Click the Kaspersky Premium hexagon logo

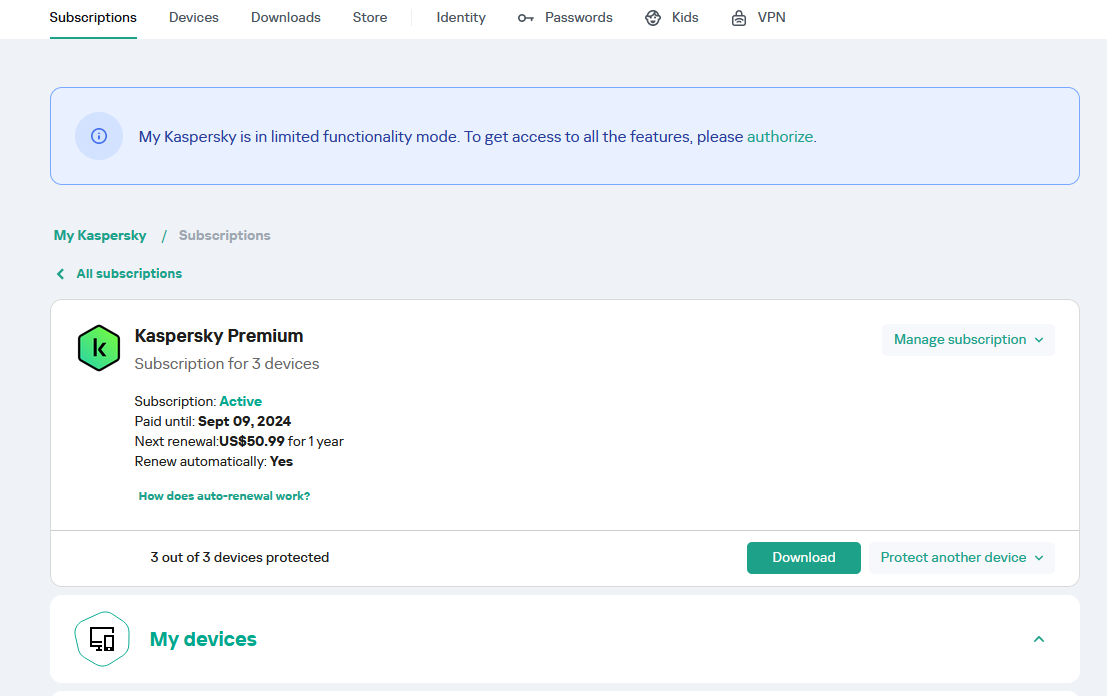(99, 348)
